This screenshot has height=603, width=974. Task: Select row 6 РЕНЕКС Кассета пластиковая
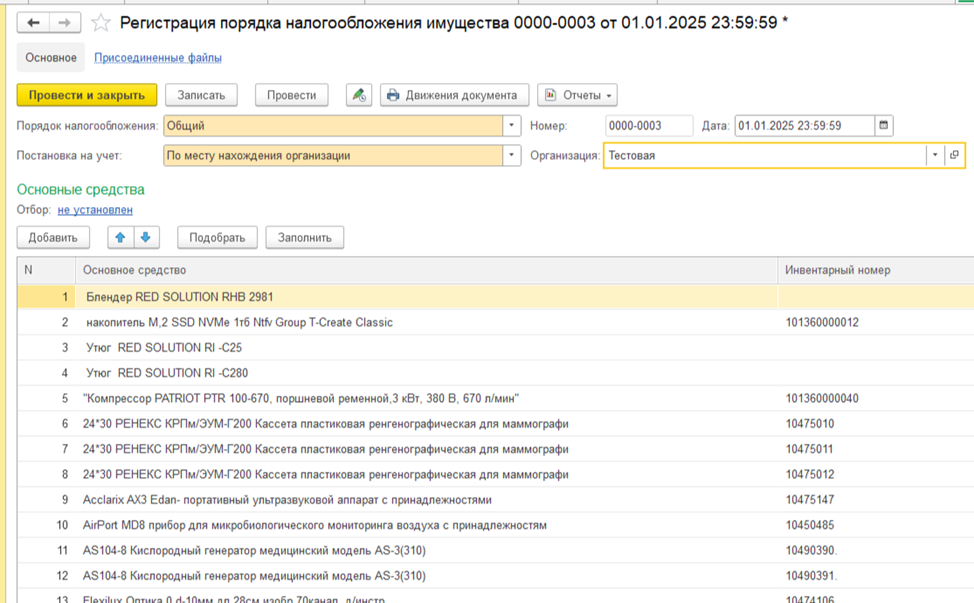tap(496, 424)
